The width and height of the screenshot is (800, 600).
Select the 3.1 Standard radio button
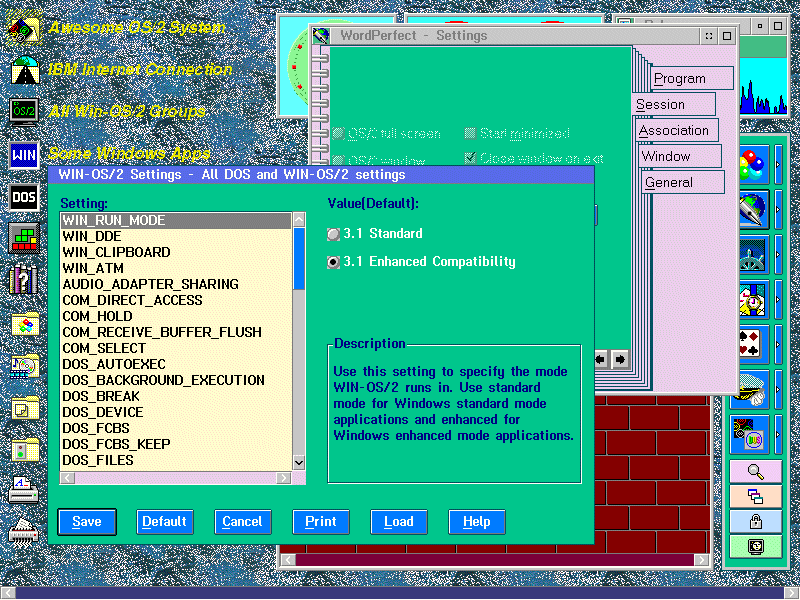click(333, 234)
